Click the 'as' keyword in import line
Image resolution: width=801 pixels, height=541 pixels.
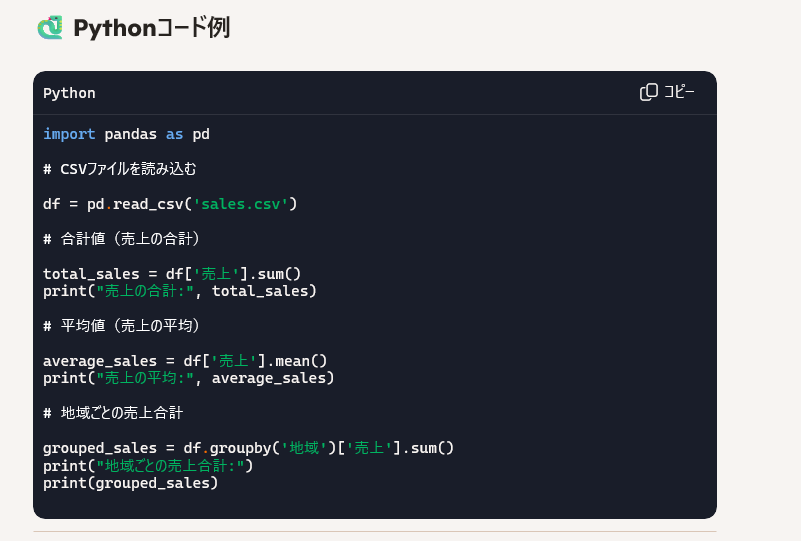point(174,134)
